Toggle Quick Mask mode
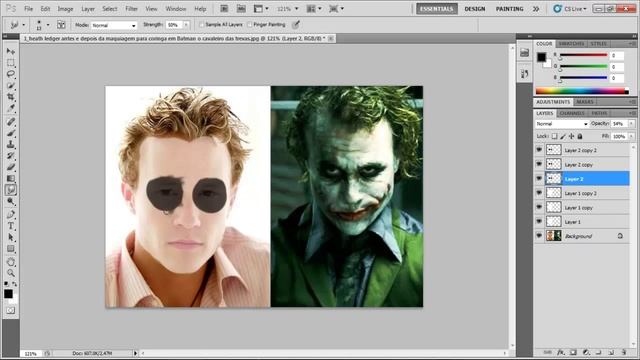 (11, 311)
